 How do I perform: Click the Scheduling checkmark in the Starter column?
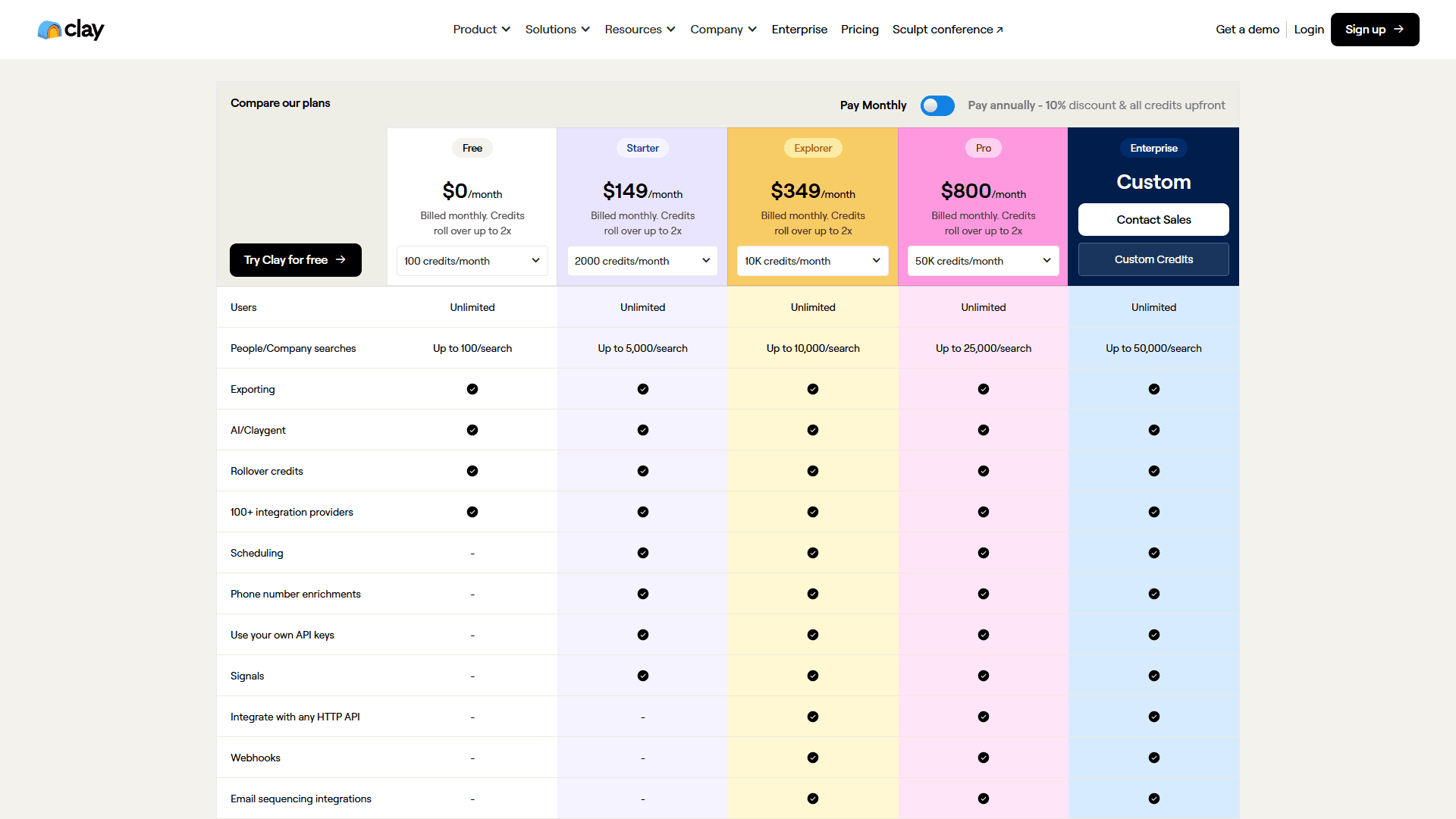tap(642, 553)
